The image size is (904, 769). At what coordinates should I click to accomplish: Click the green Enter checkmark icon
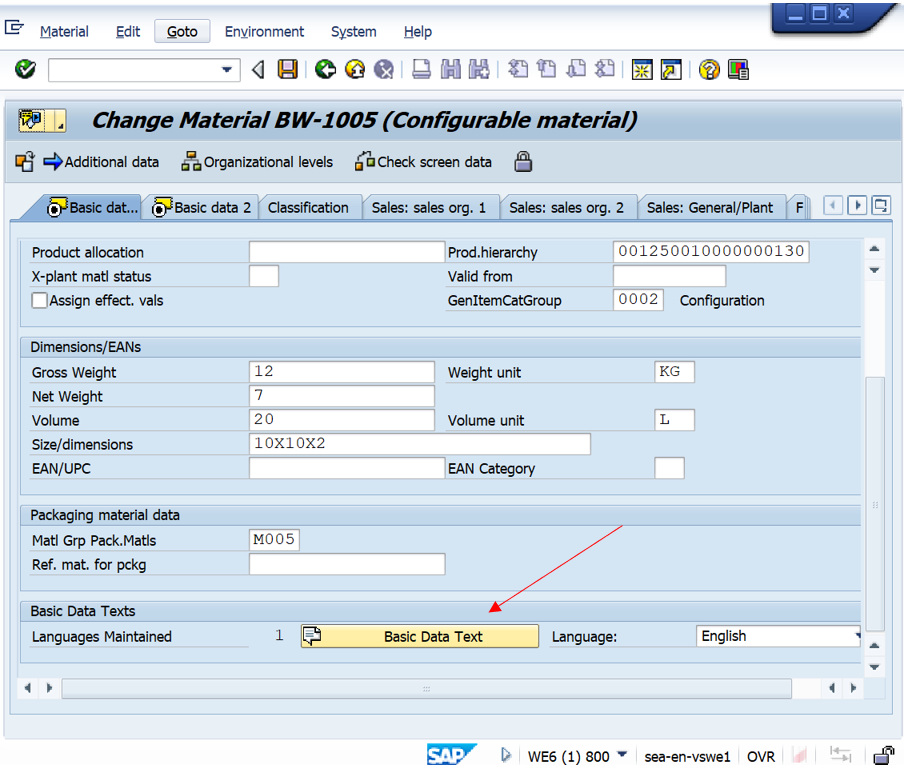pyautogui.click(x=26, y=69)
